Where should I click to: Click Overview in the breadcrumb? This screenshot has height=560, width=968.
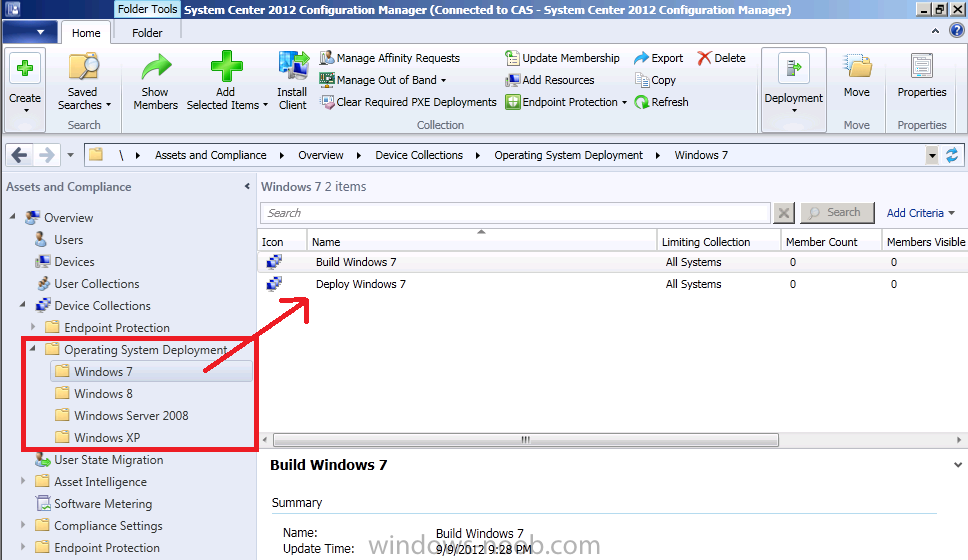click(320, 155)
